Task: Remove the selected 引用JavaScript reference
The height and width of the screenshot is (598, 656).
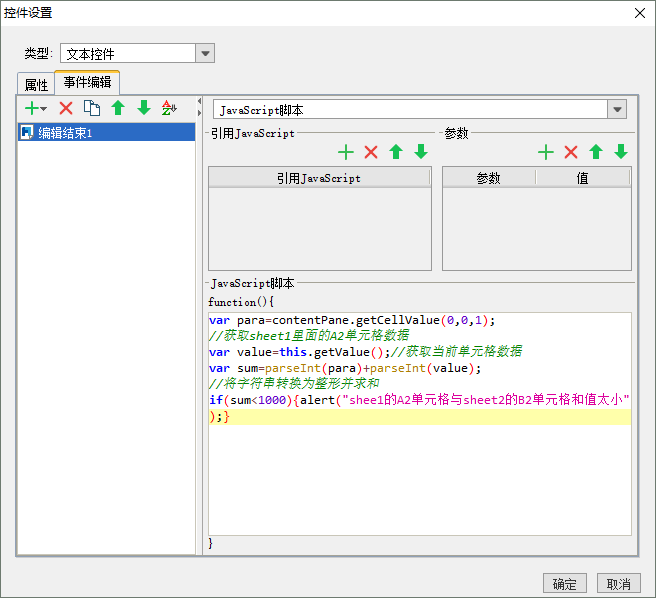Action: (371, 152)
